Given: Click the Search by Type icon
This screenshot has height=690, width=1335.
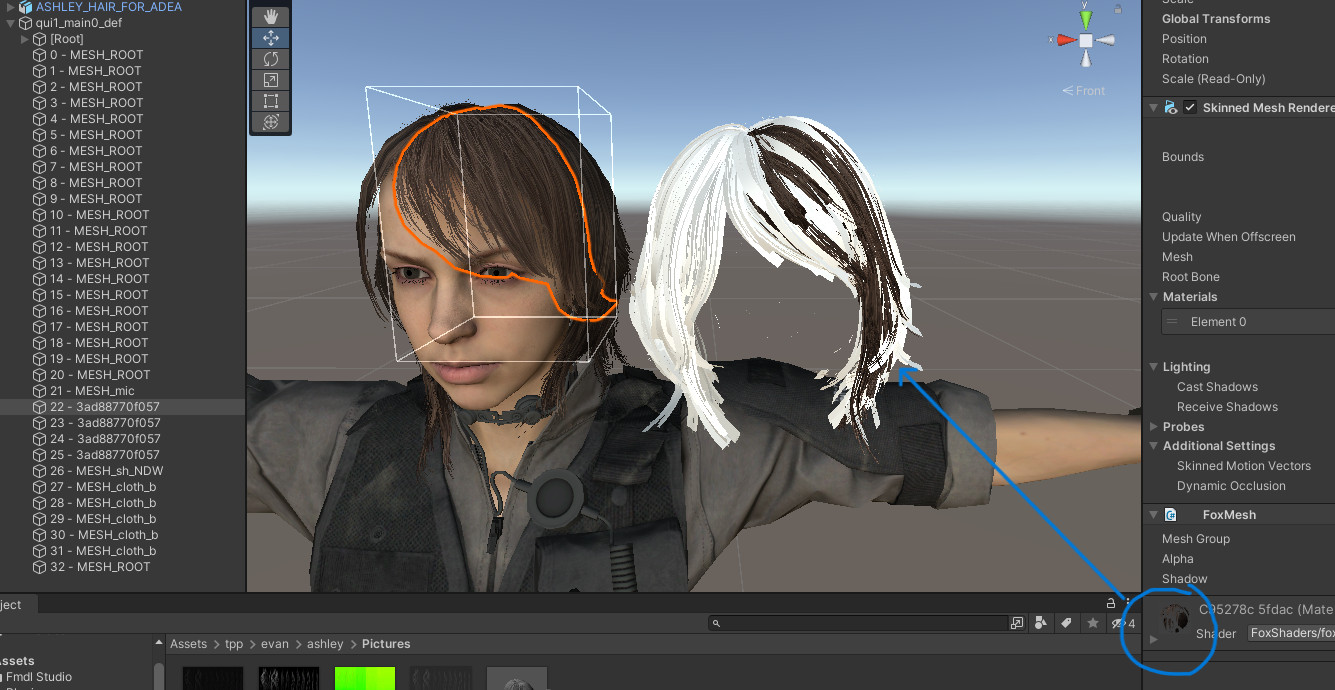Looking at the screenshot, I should (x=1041, y=623).
